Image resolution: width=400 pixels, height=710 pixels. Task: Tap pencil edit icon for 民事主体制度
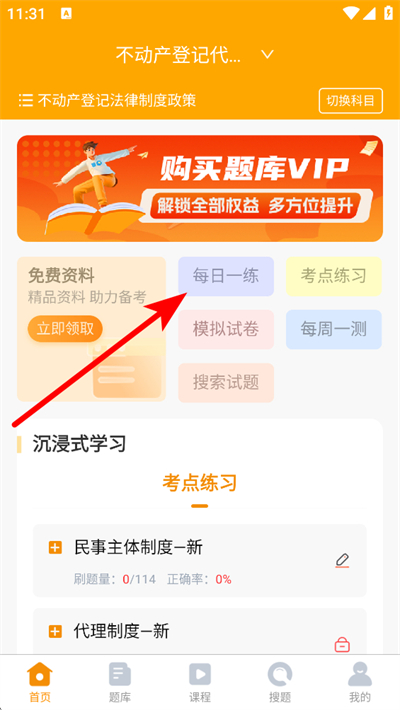point(342,561)
